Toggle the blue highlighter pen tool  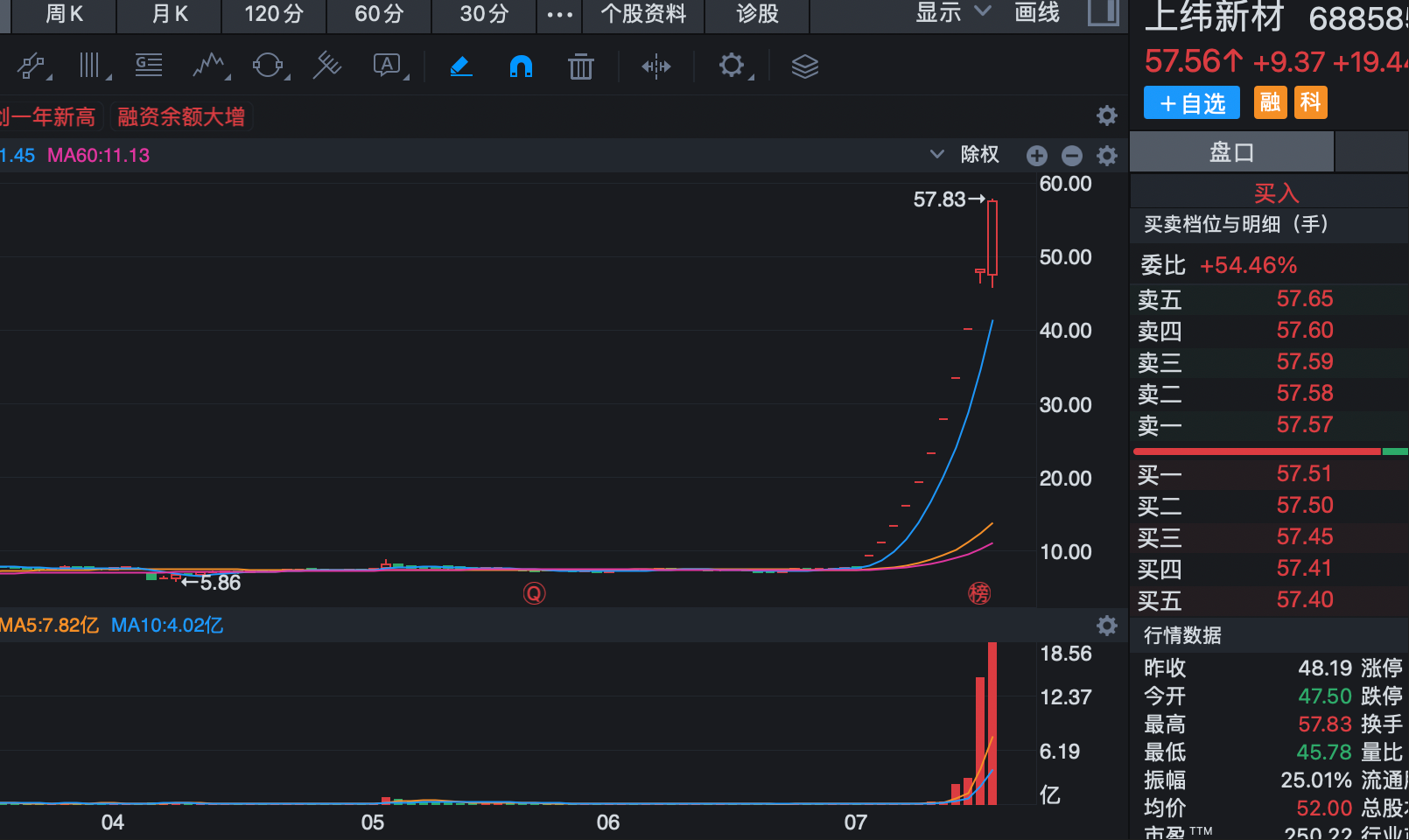tap(461, 66)
